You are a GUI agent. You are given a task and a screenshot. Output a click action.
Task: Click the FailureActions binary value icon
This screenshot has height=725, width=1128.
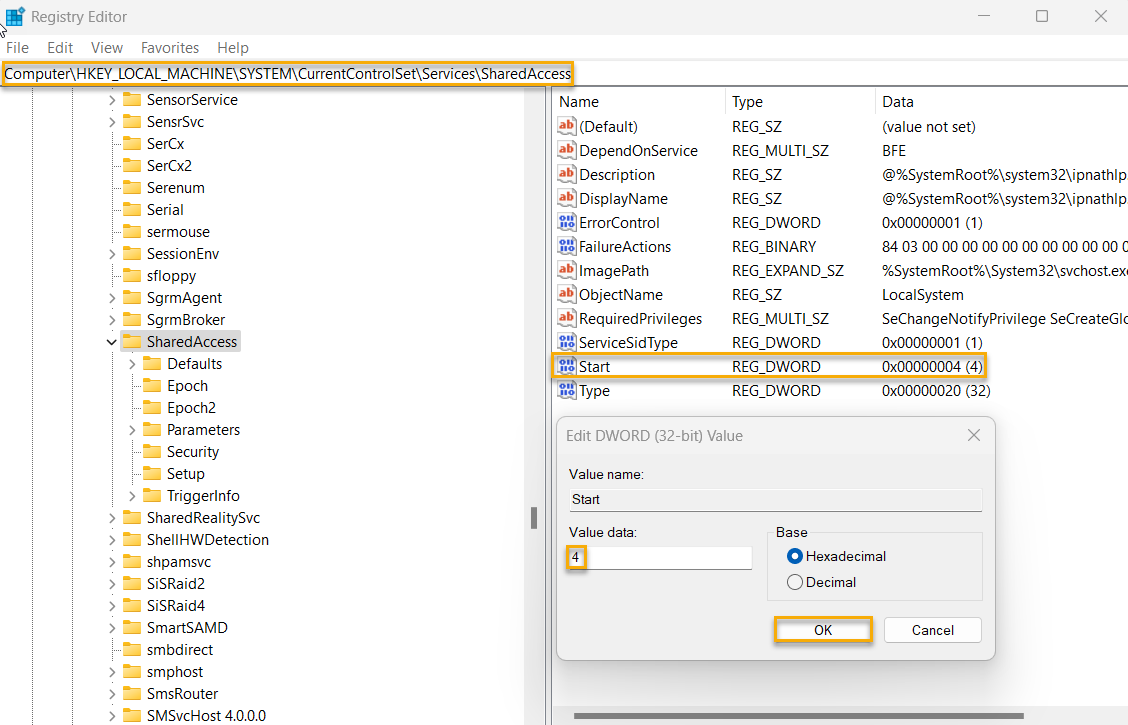point(567,247)
